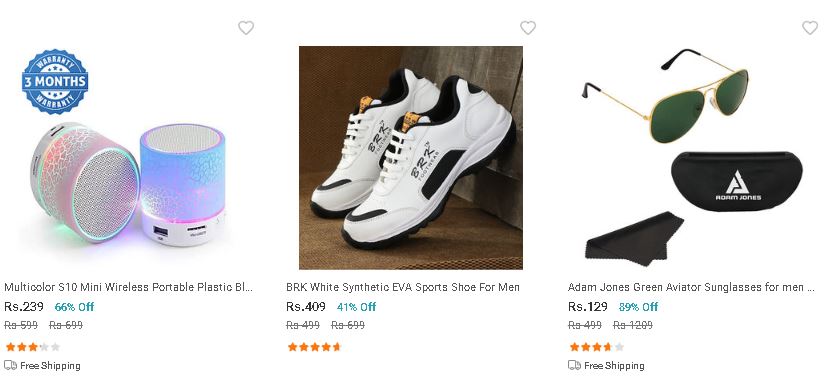The image size is (830, 381).
Task: Click the sunglasses' star rating
Action: point(597,347)
